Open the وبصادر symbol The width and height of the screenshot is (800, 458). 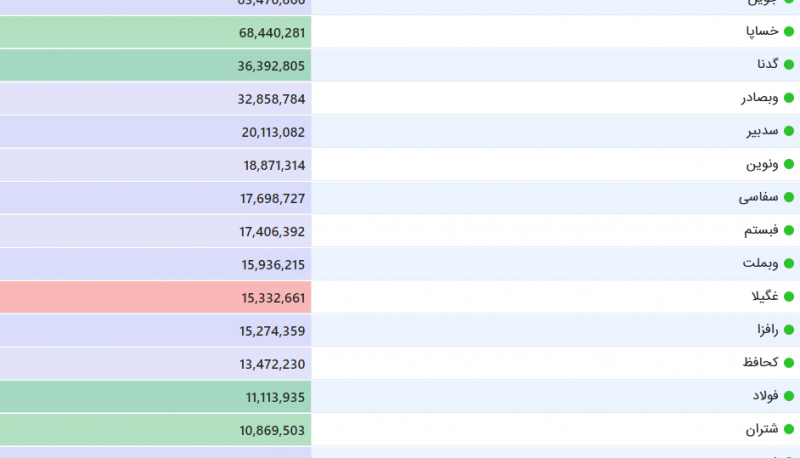point(760,97)
